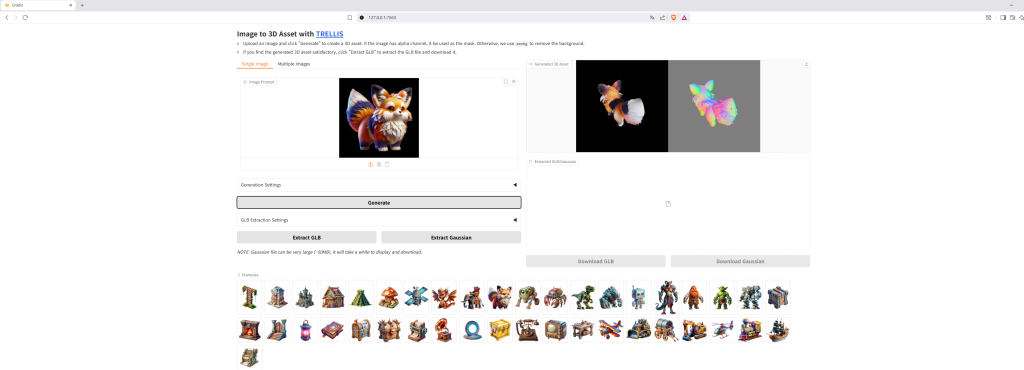
Task: Open Brave Shields lion icon
Action: point(674,18)
